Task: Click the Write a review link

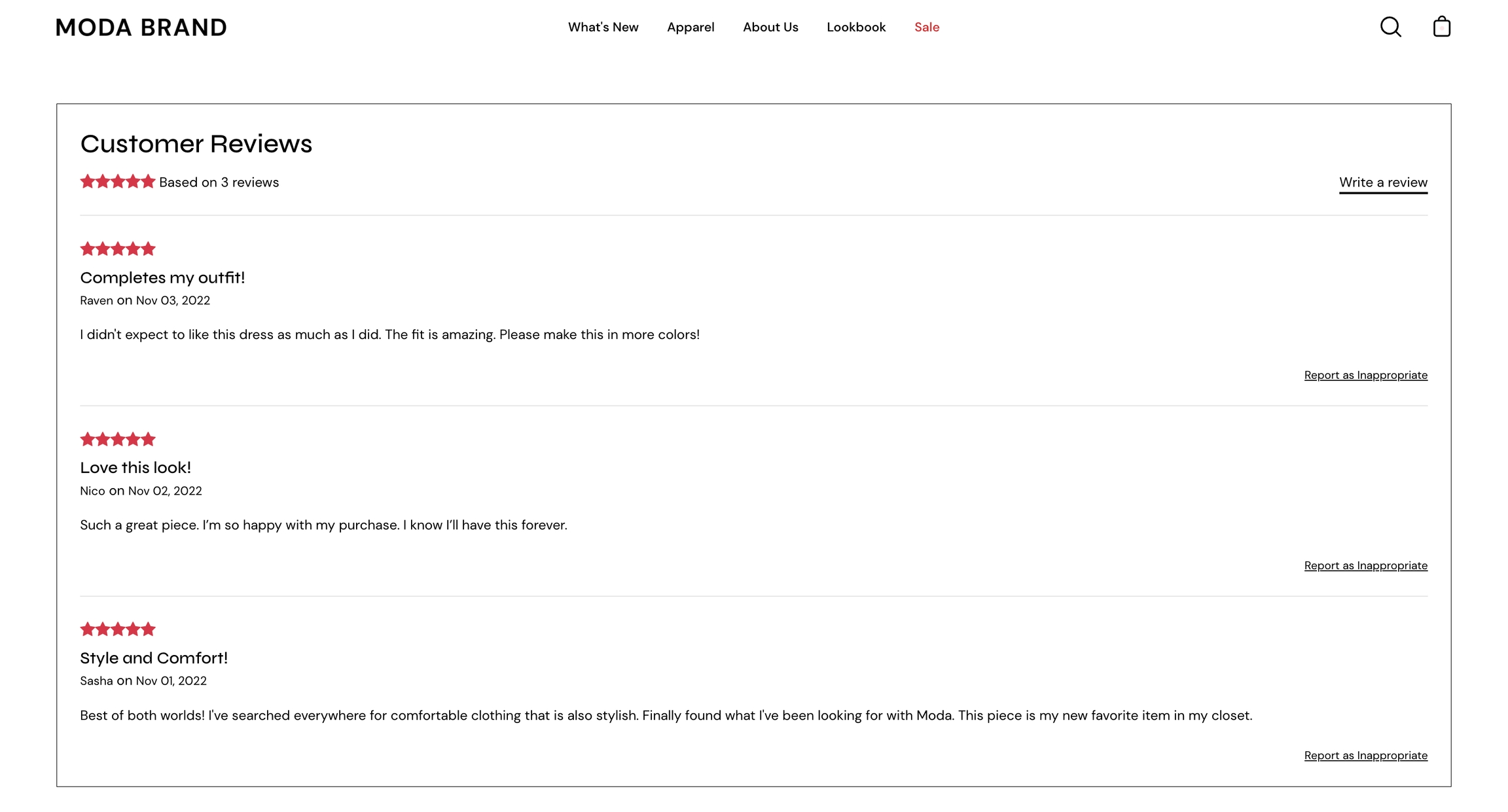Action: pyautogui.click(x=1383, y=183)
